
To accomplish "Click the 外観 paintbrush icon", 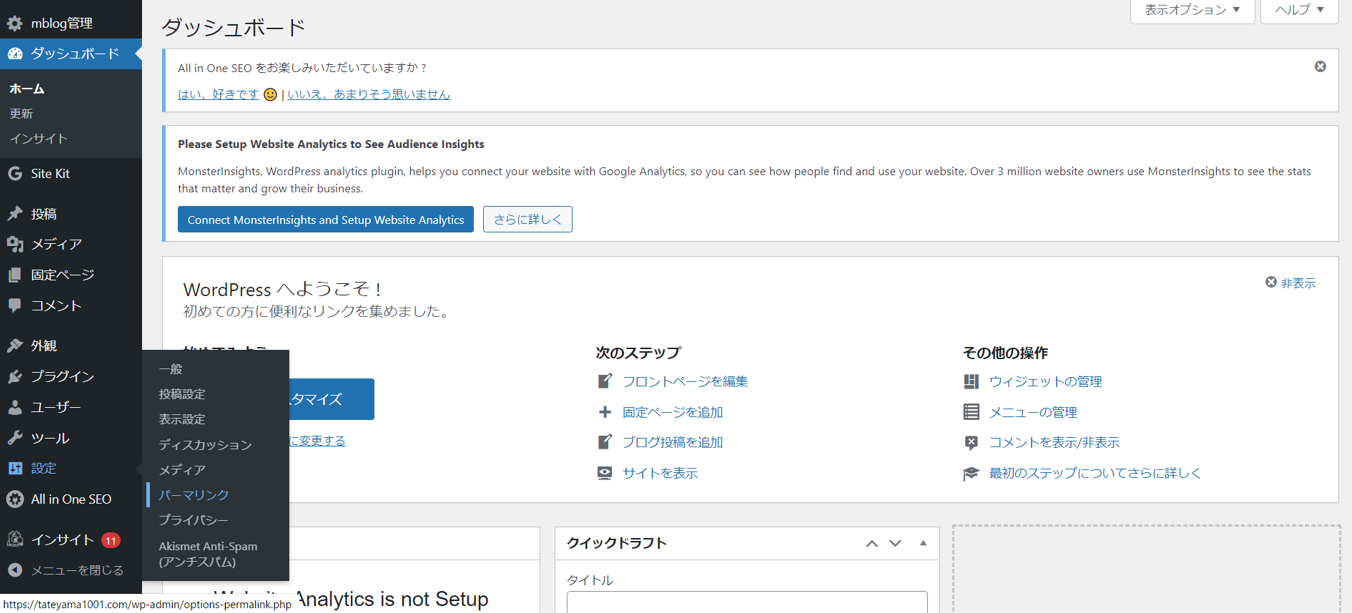I will coord(15,346).
